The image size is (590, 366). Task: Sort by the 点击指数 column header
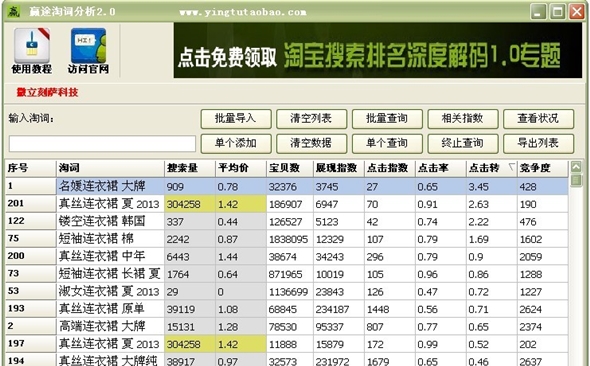pos(389,168)
